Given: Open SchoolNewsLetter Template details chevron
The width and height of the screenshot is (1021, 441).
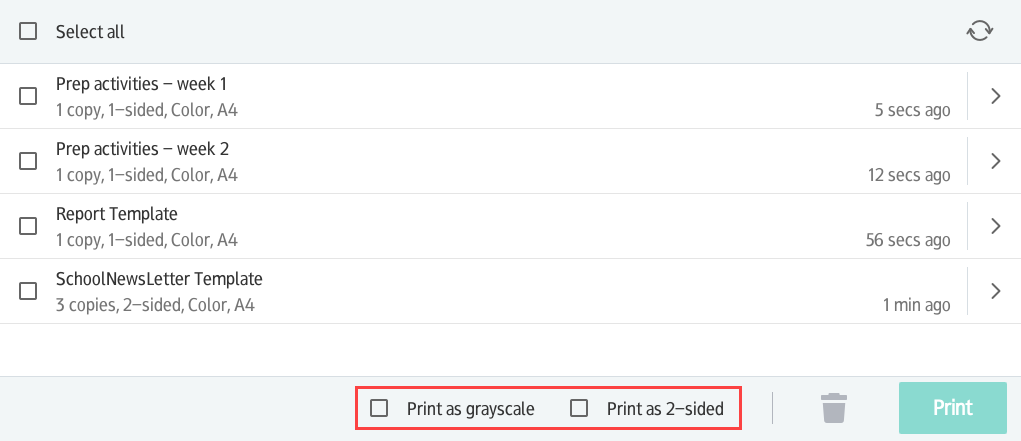Looking at the screenshot, I should [x=995, y=291].
